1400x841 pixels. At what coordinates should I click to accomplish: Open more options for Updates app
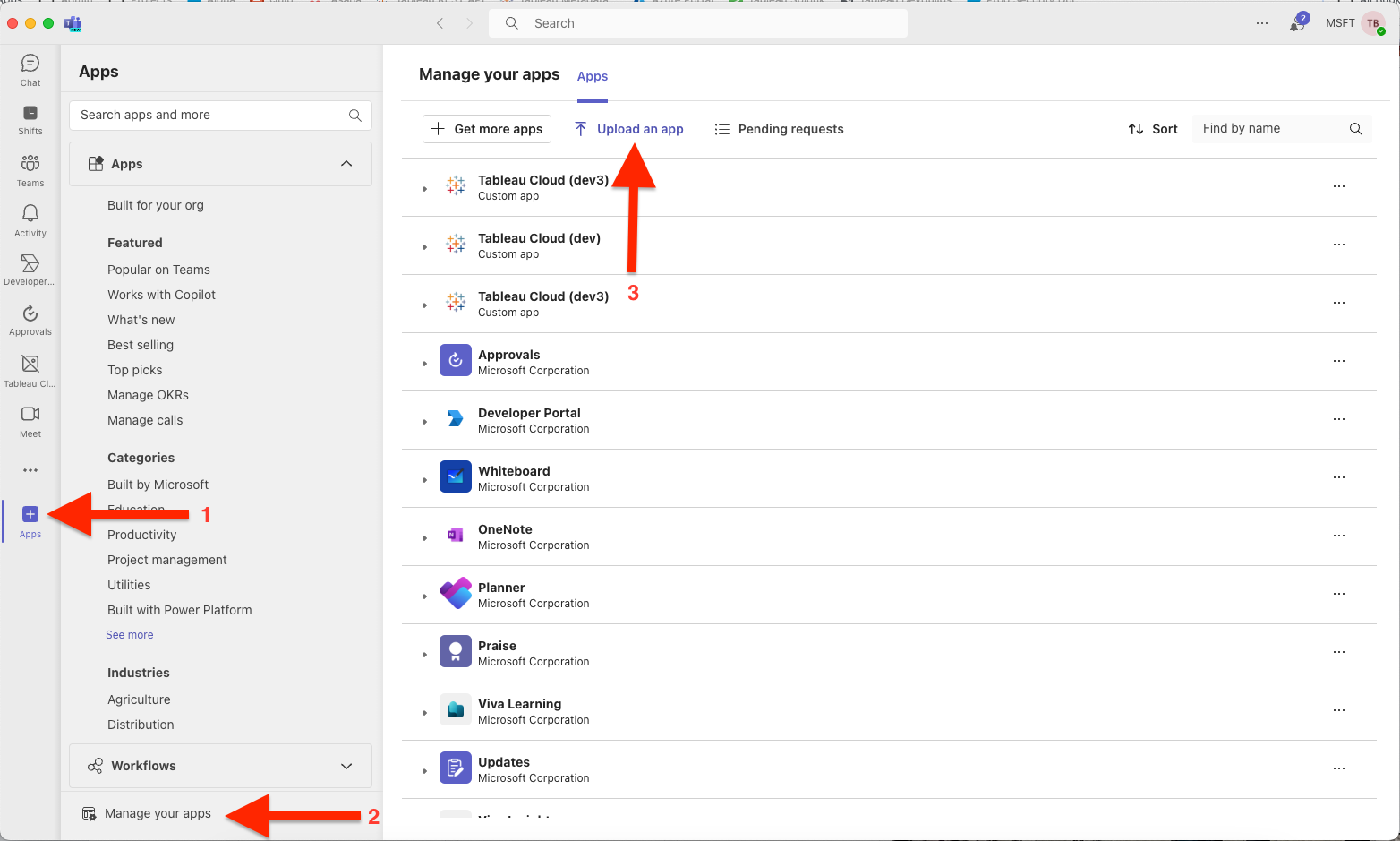[1339, 768]
